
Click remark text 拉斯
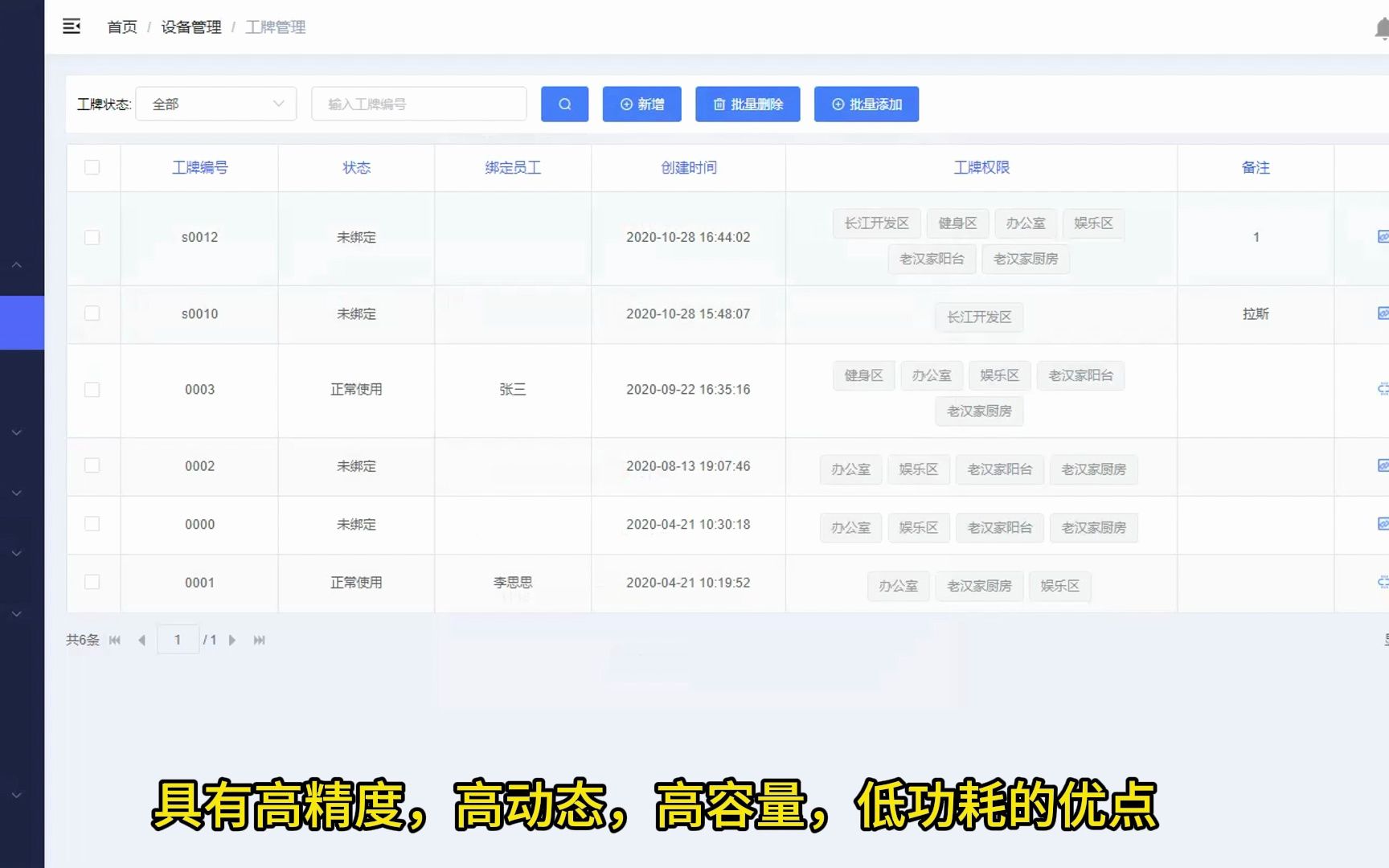tap(1256, 313)
